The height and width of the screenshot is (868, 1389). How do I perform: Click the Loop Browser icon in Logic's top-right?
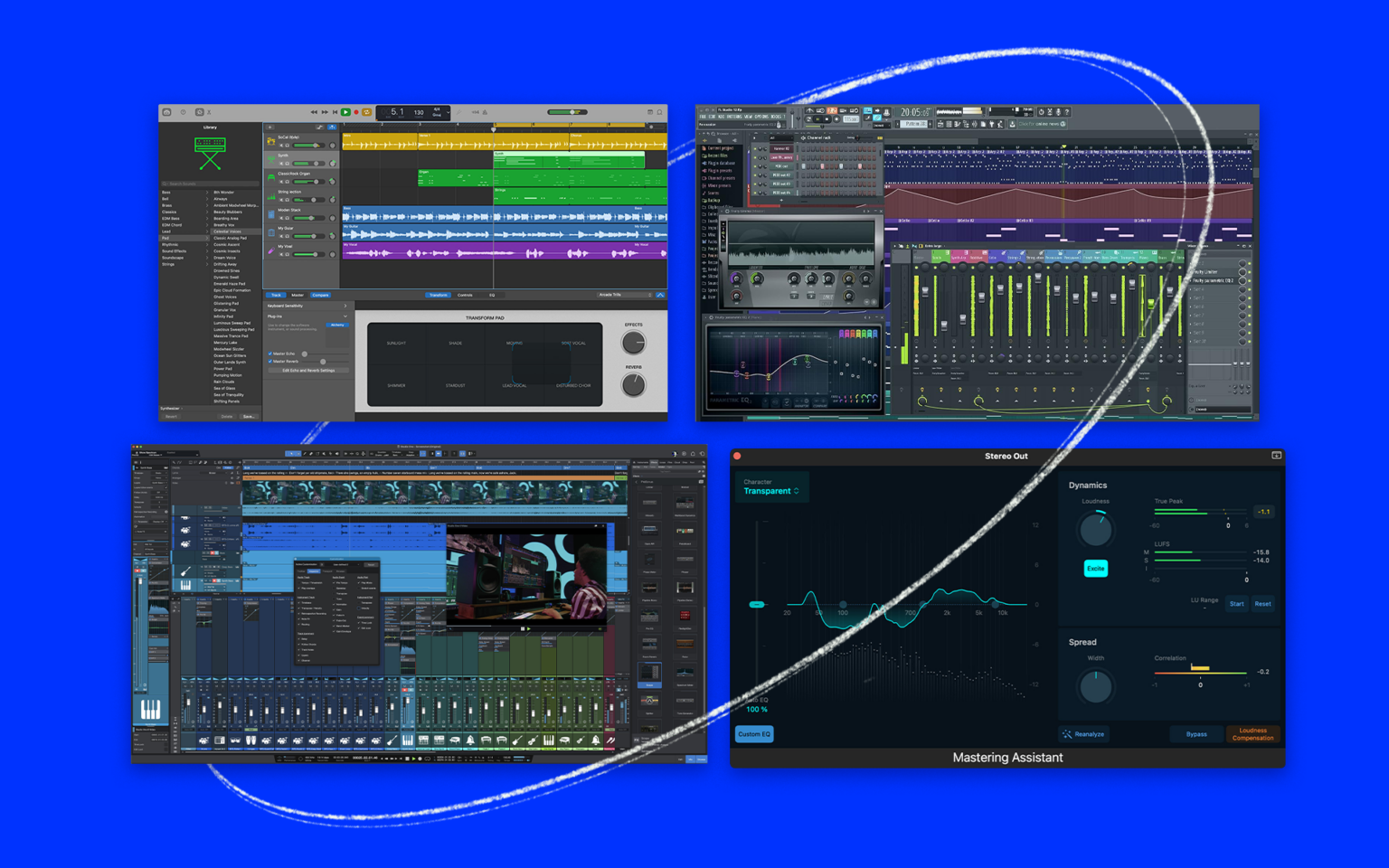(x=661, y=112)
